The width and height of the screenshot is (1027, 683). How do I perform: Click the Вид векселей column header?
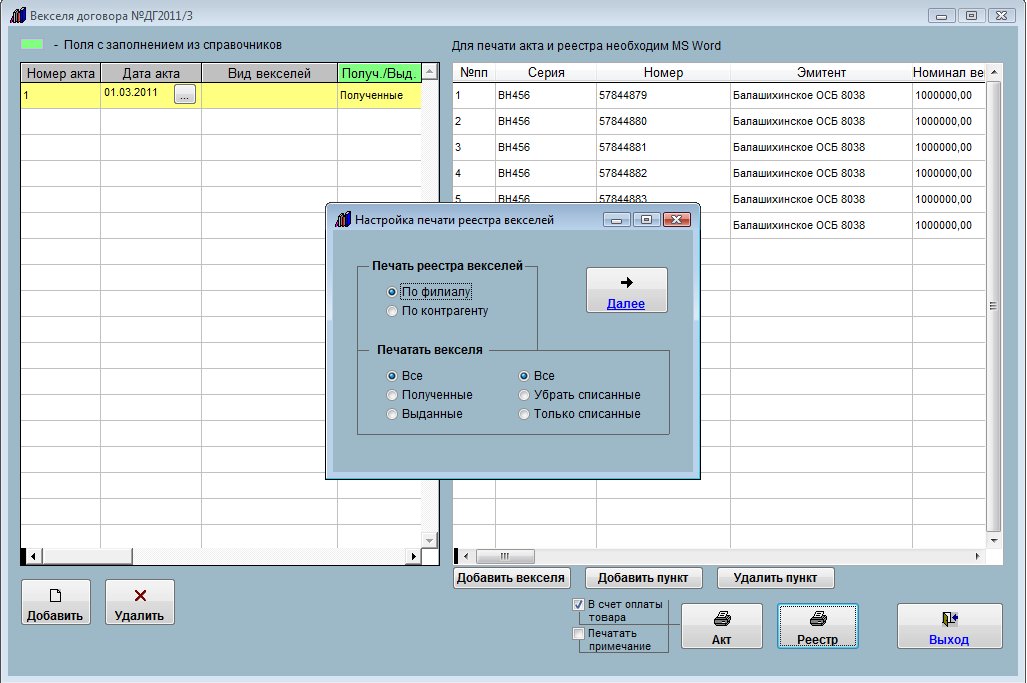[269, 73]
